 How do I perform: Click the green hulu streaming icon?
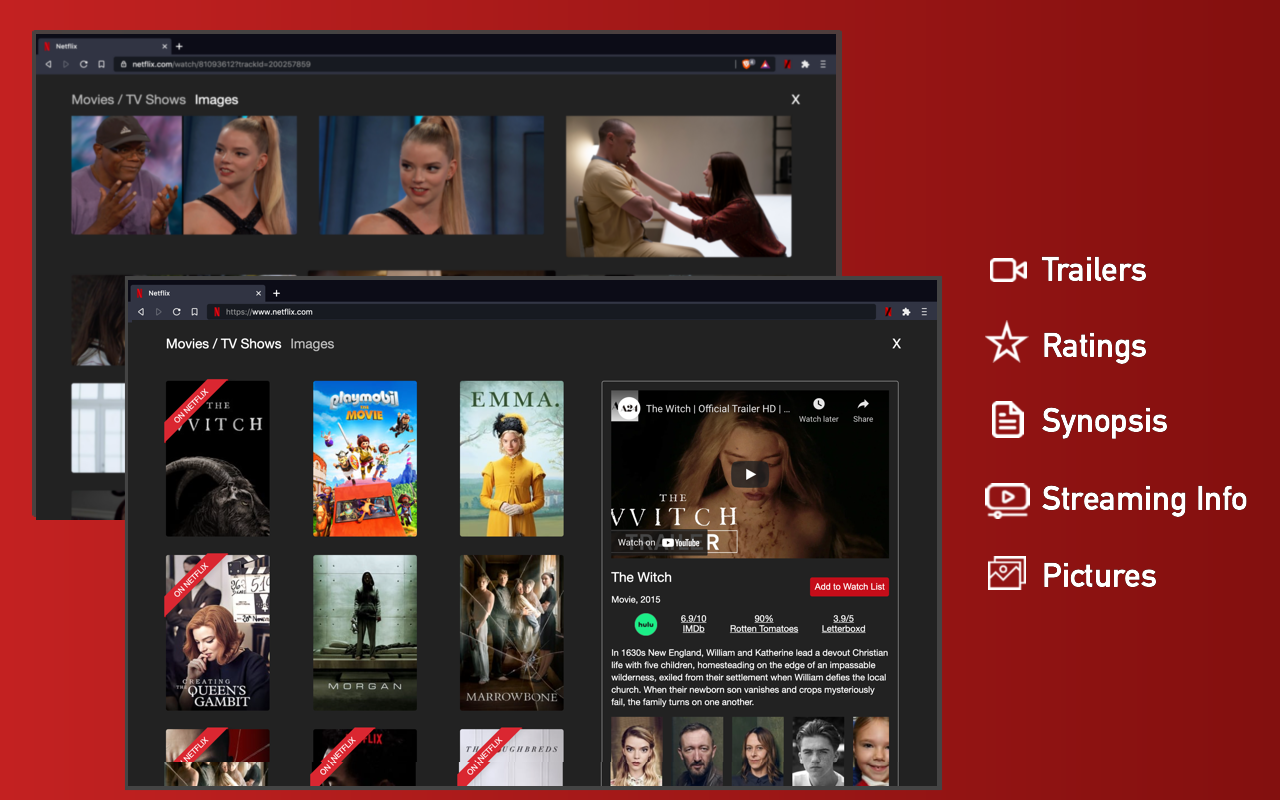646,624
